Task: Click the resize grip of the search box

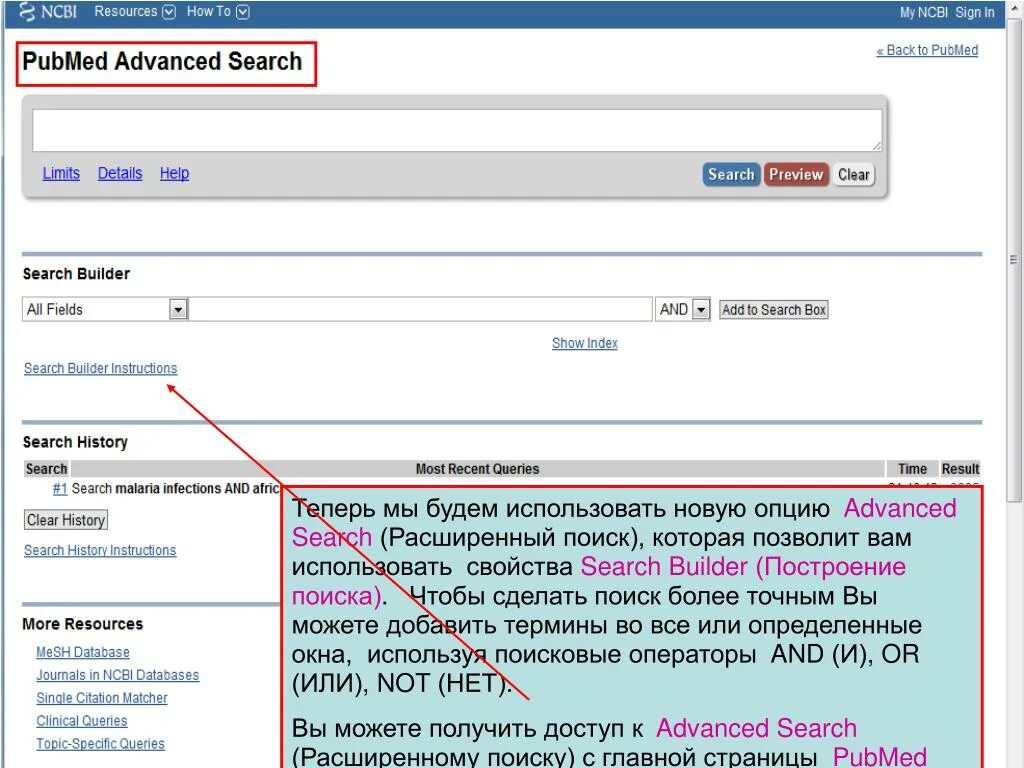Action: point(877,146)
